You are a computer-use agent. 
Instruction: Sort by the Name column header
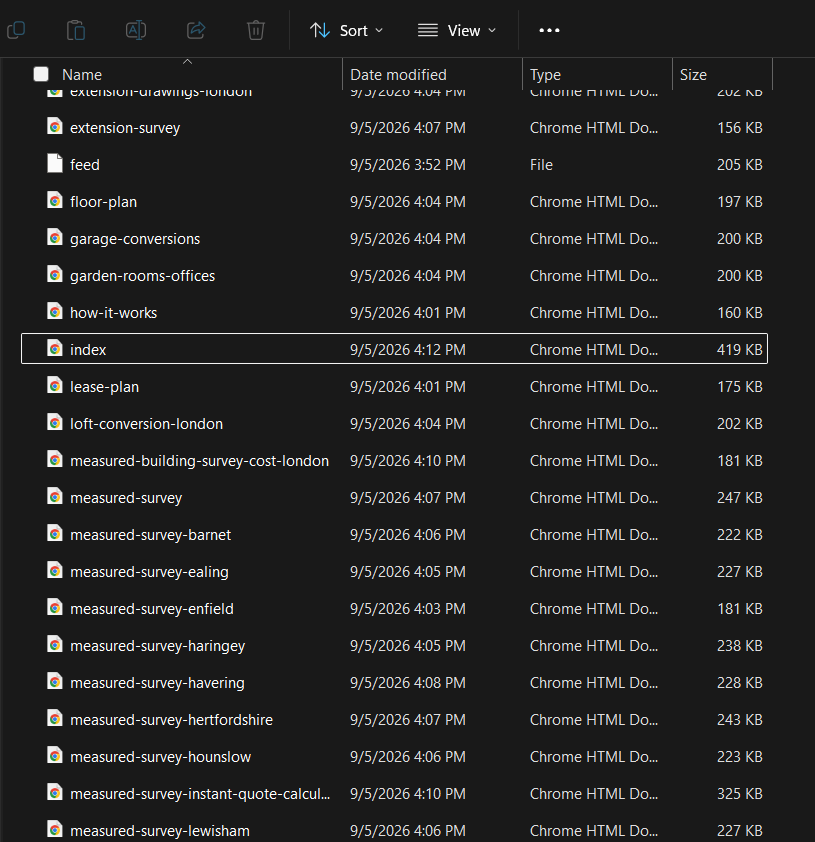82,75
